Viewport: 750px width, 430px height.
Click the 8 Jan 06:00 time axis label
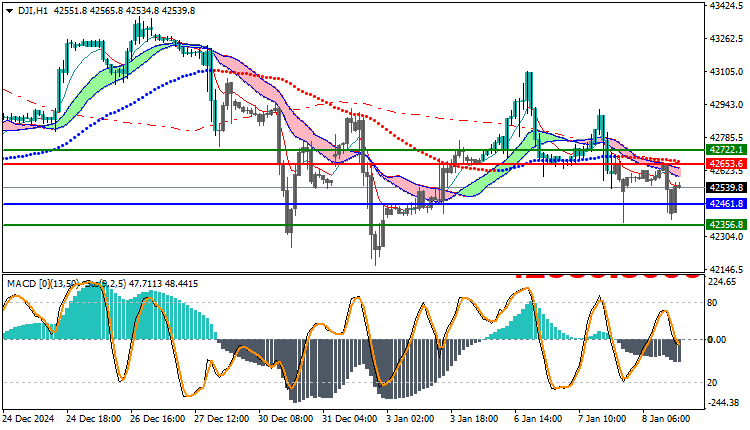[x=666, y=419]
